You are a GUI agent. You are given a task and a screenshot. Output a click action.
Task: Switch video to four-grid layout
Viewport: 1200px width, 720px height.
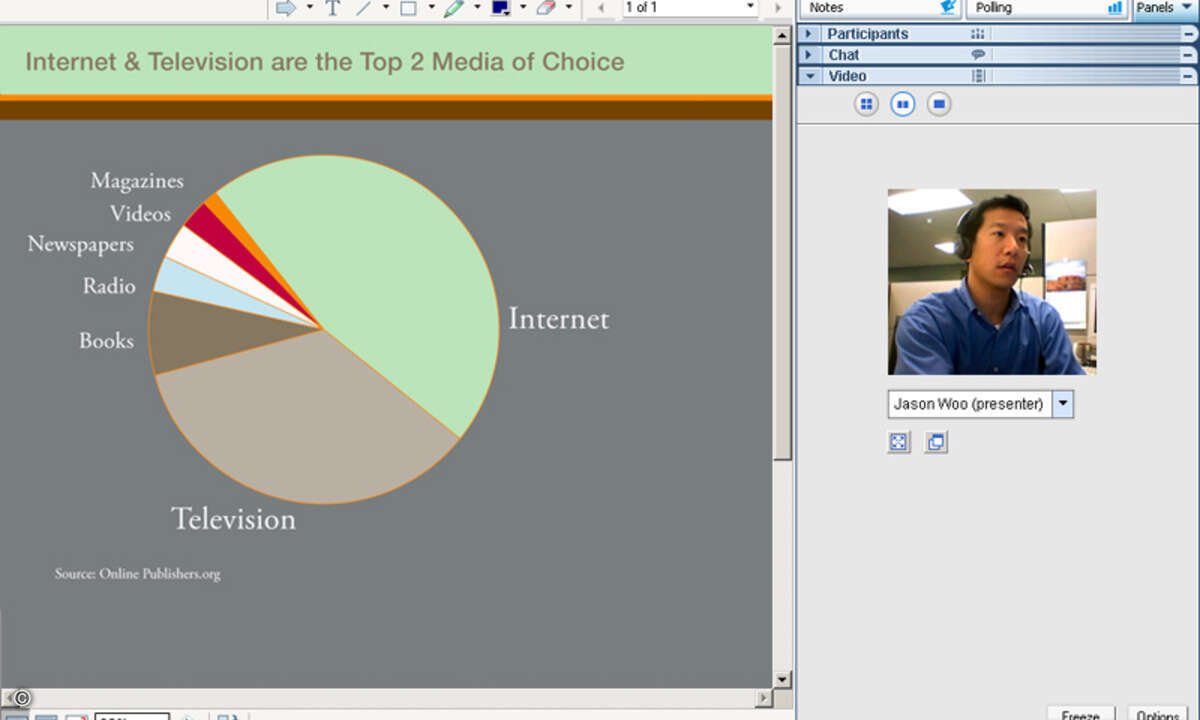click(x=866, y=104)
